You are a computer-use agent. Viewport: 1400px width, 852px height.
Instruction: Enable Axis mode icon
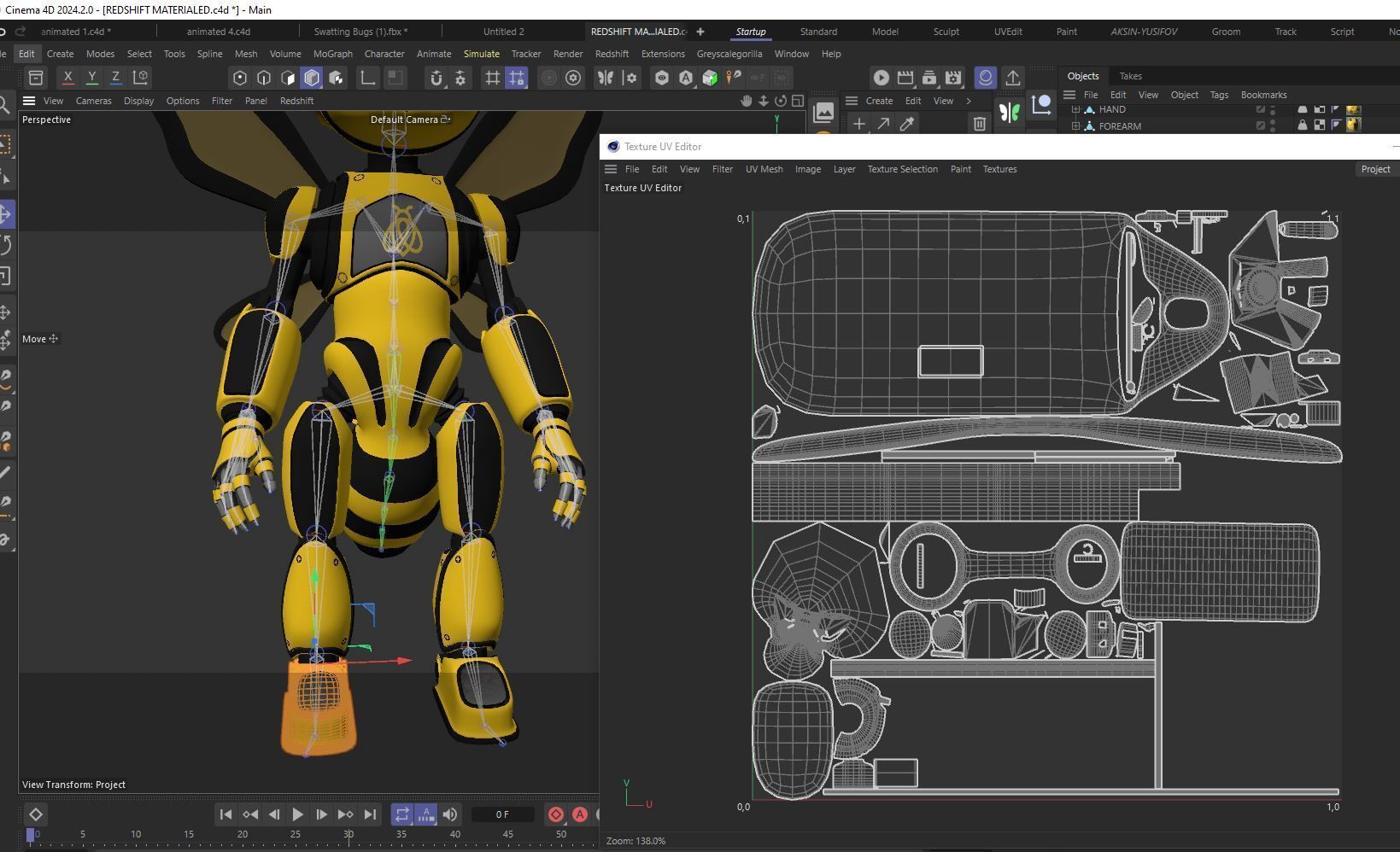pyautogui.click(x=368, y=78)
